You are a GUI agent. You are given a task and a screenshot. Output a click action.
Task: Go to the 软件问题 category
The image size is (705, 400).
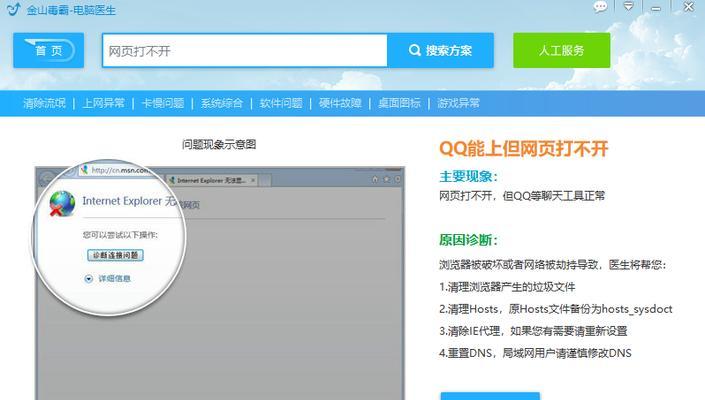pyautogui.click(x=281, y=103)
